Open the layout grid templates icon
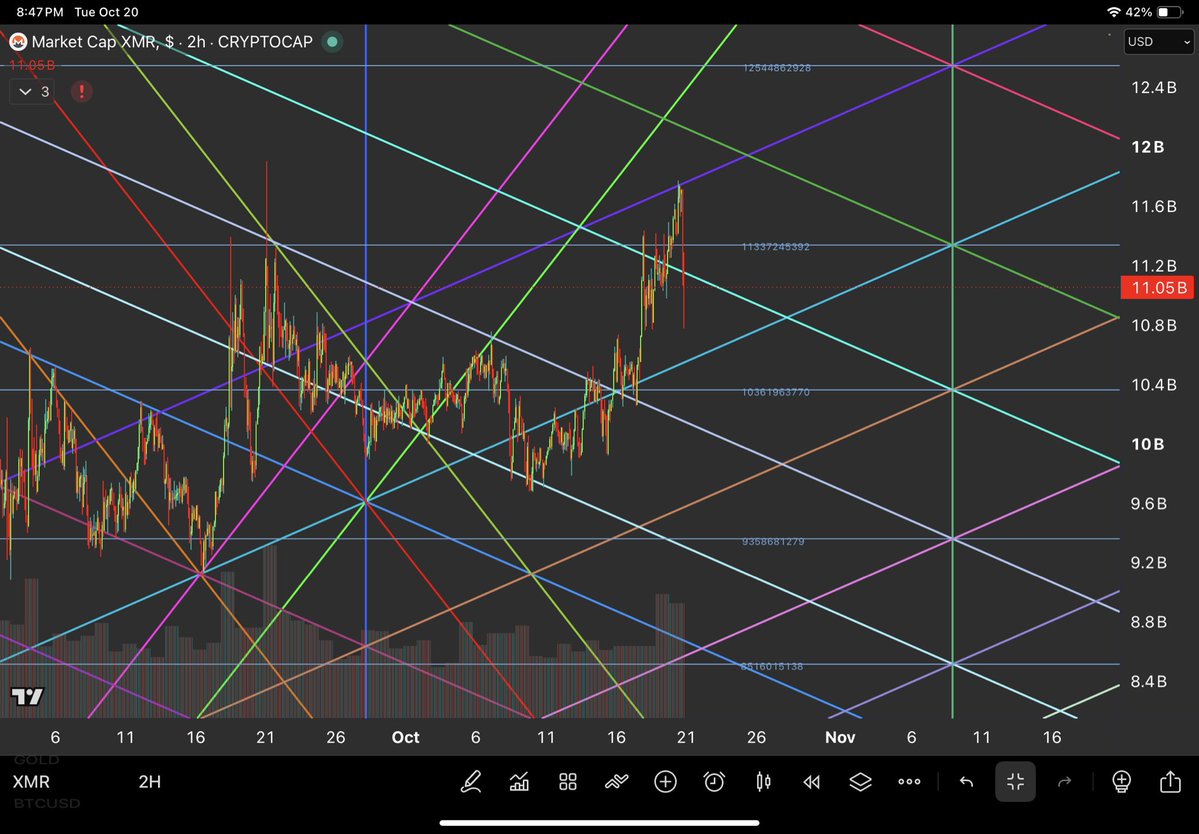This screenshot has width=1199, height=834. (567, 781)
